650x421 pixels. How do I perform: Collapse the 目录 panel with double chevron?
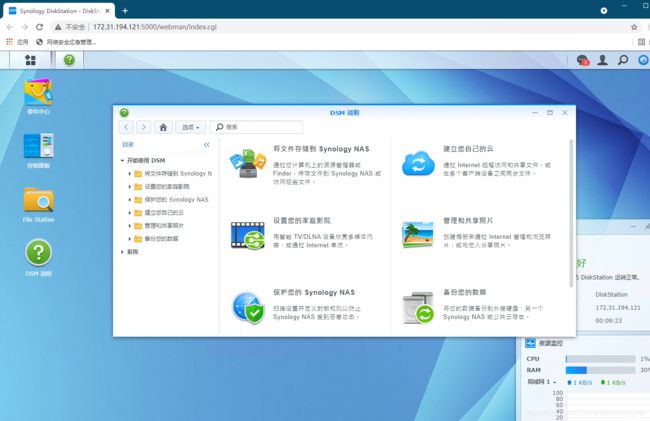[x=206, y=145]
